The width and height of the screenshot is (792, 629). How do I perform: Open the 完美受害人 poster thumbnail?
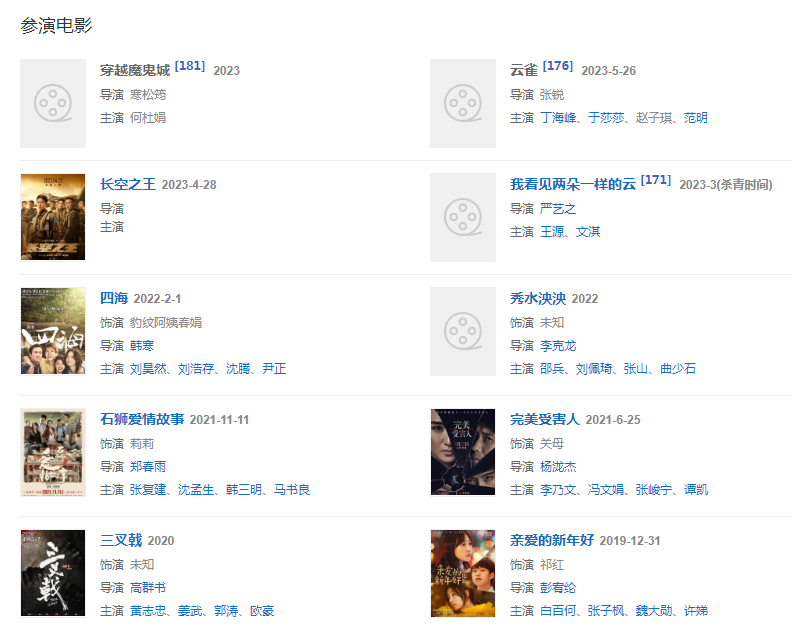(x=463, y=452)
